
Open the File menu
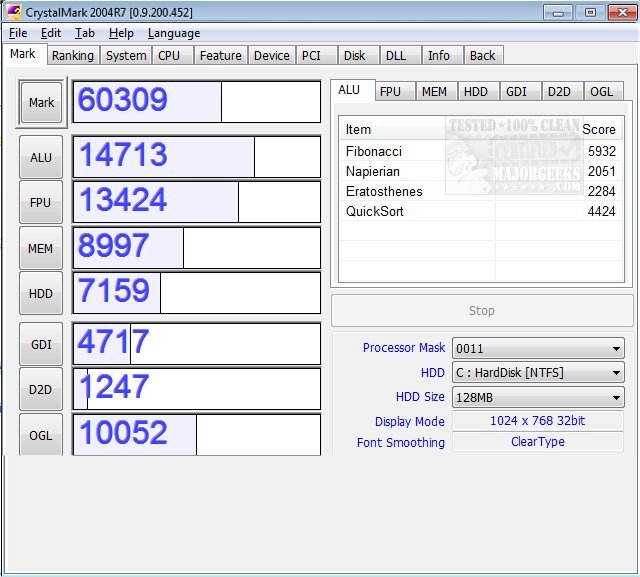18,33
